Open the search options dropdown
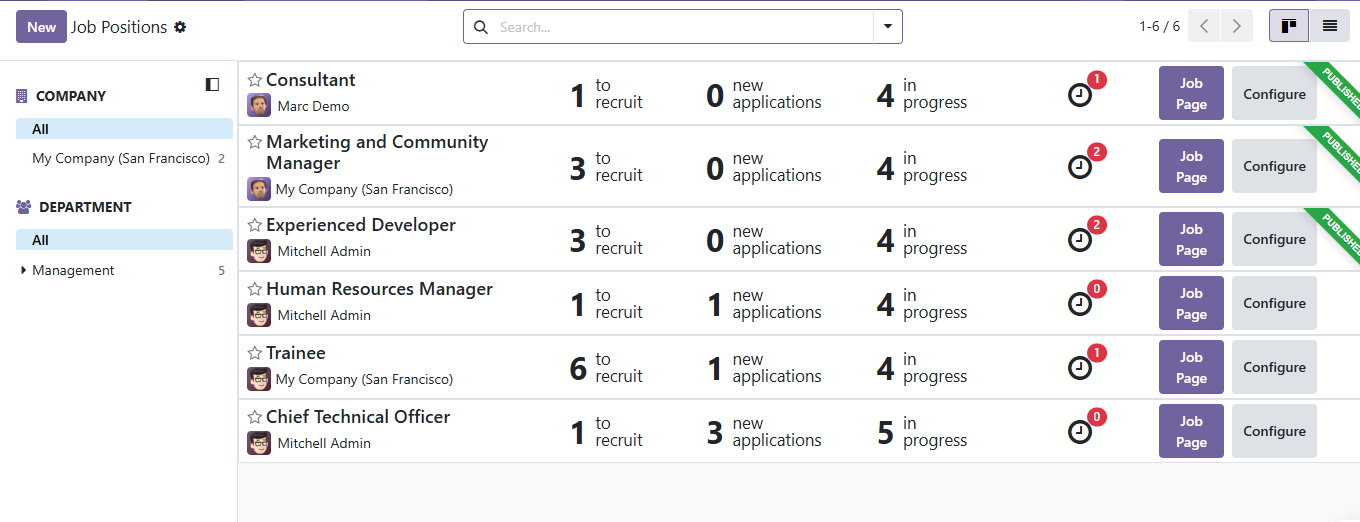Viewport: 1360px width, 522px height. coord(887,27)
